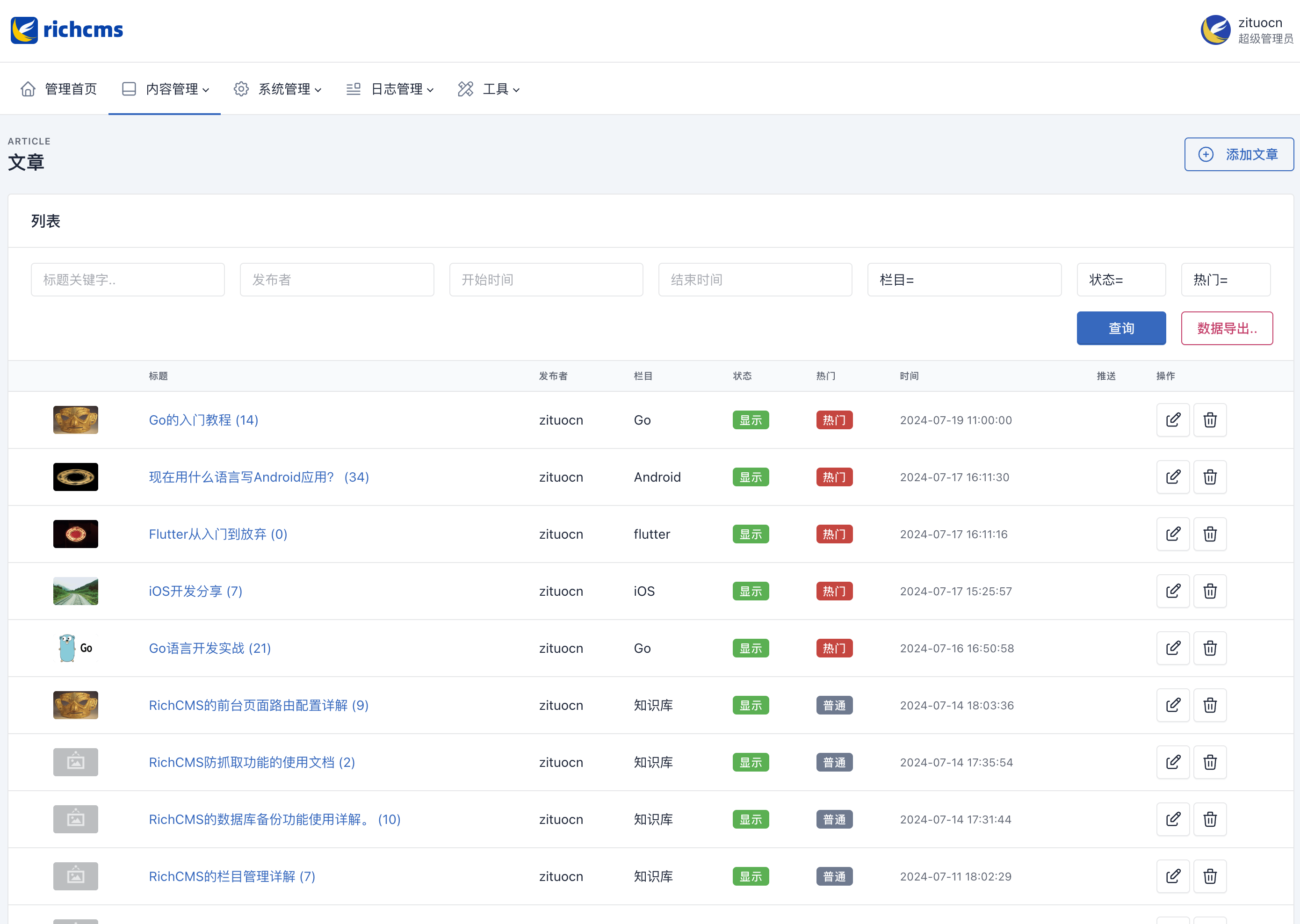
Task: Open the 系统管理 menu
Action: click(278, 89)
